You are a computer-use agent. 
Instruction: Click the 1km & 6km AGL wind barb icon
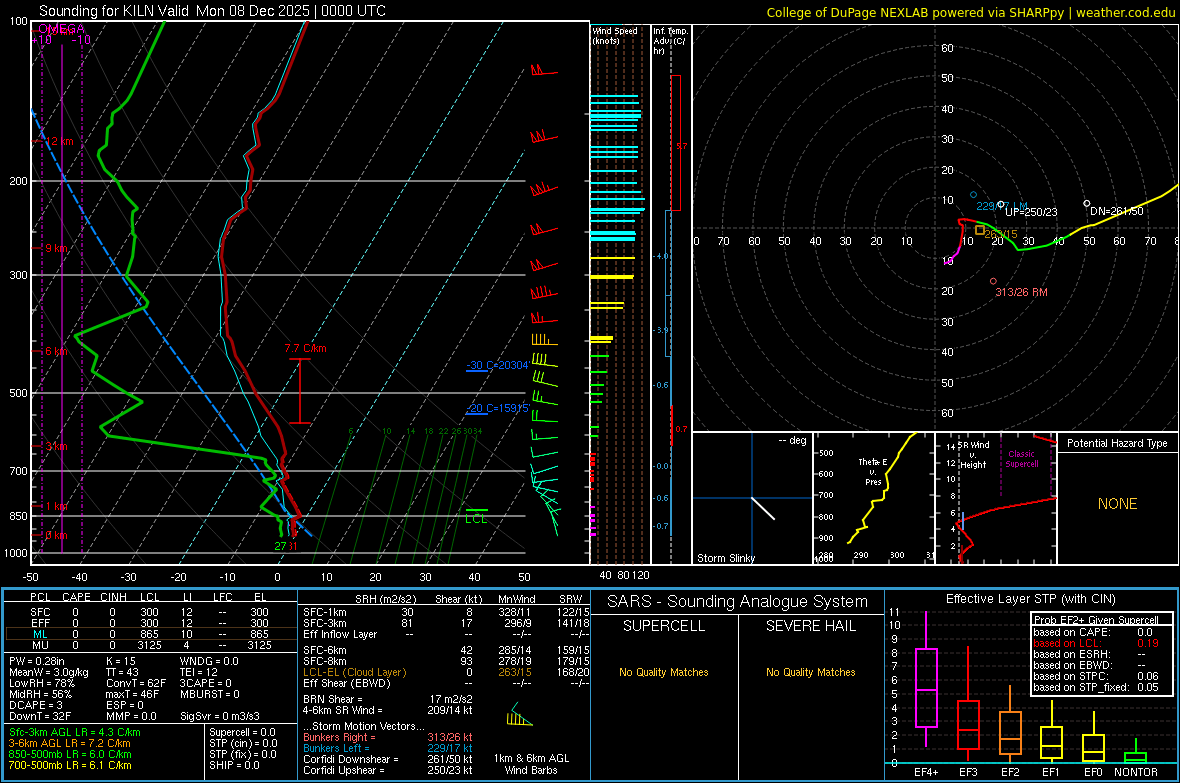[519, 715]
